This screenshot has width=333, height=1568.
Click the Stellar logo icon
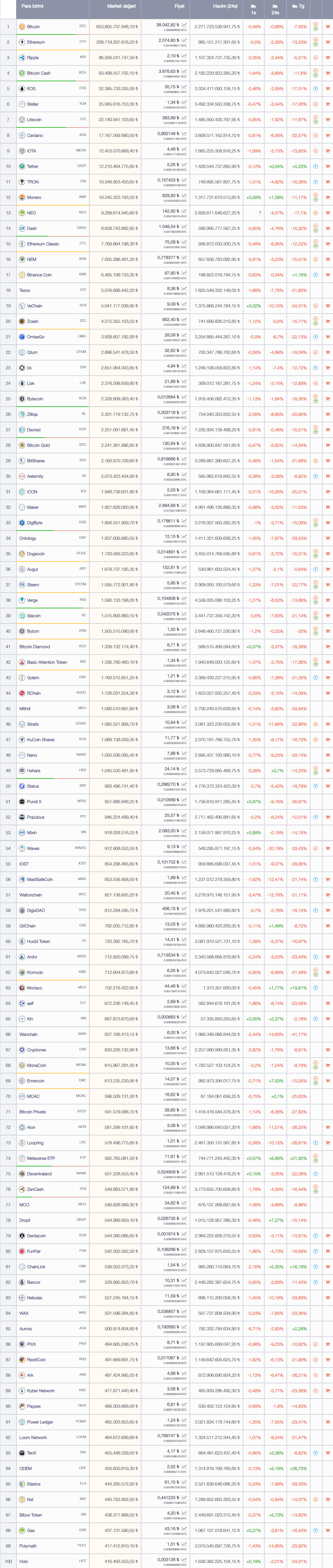[x=22, y=104]
